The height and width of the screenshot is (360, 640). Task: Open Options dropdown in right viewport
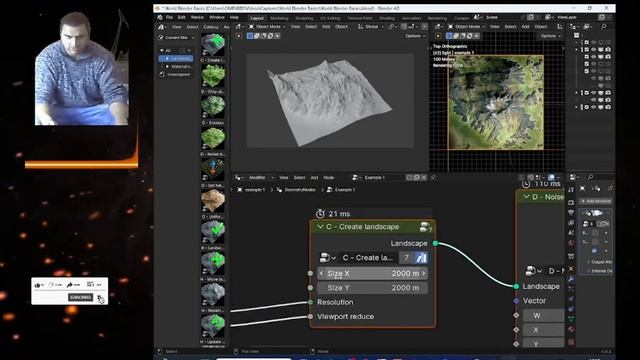tap(551, 36)
